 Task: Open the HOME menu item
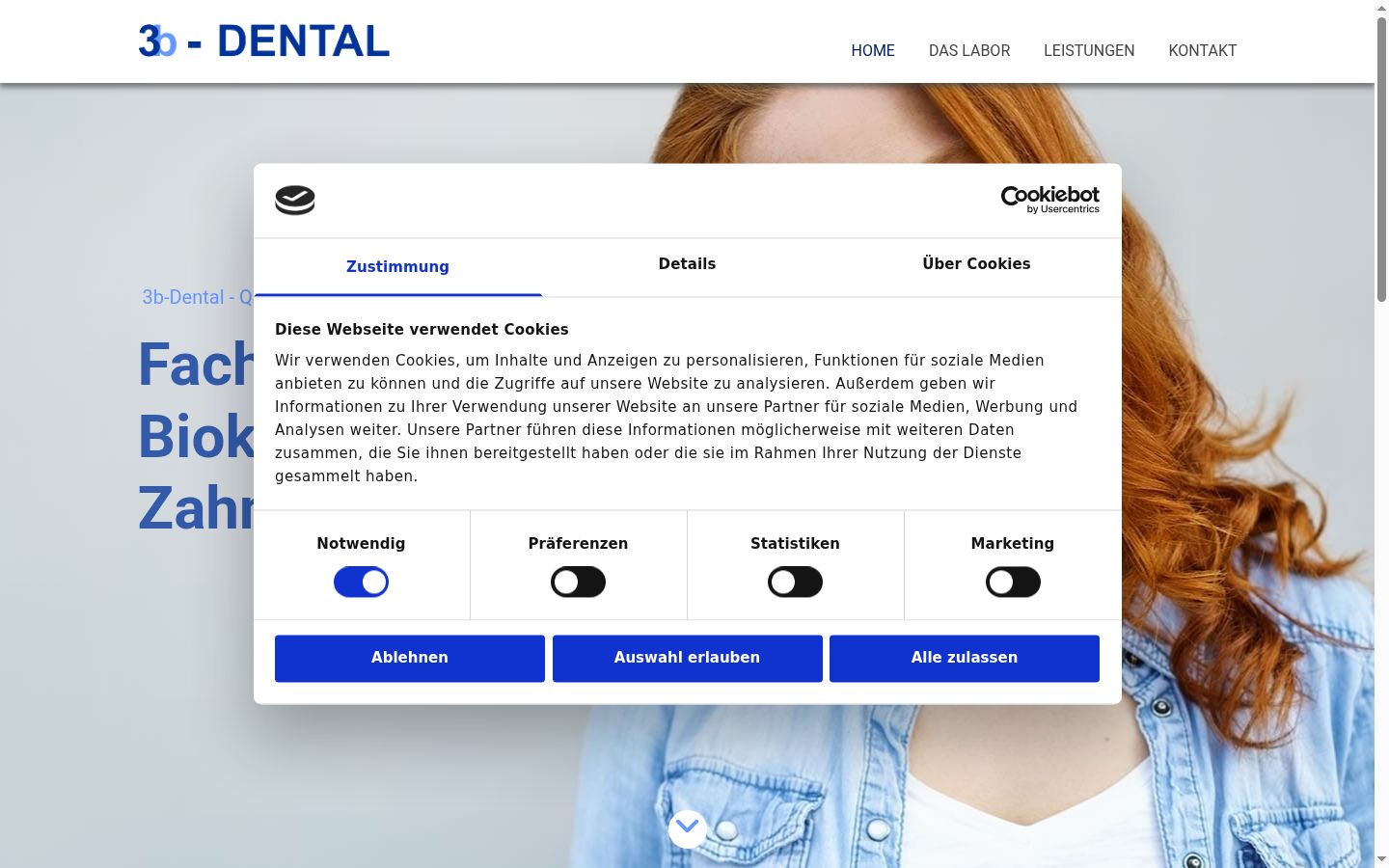tap(873, 50)
